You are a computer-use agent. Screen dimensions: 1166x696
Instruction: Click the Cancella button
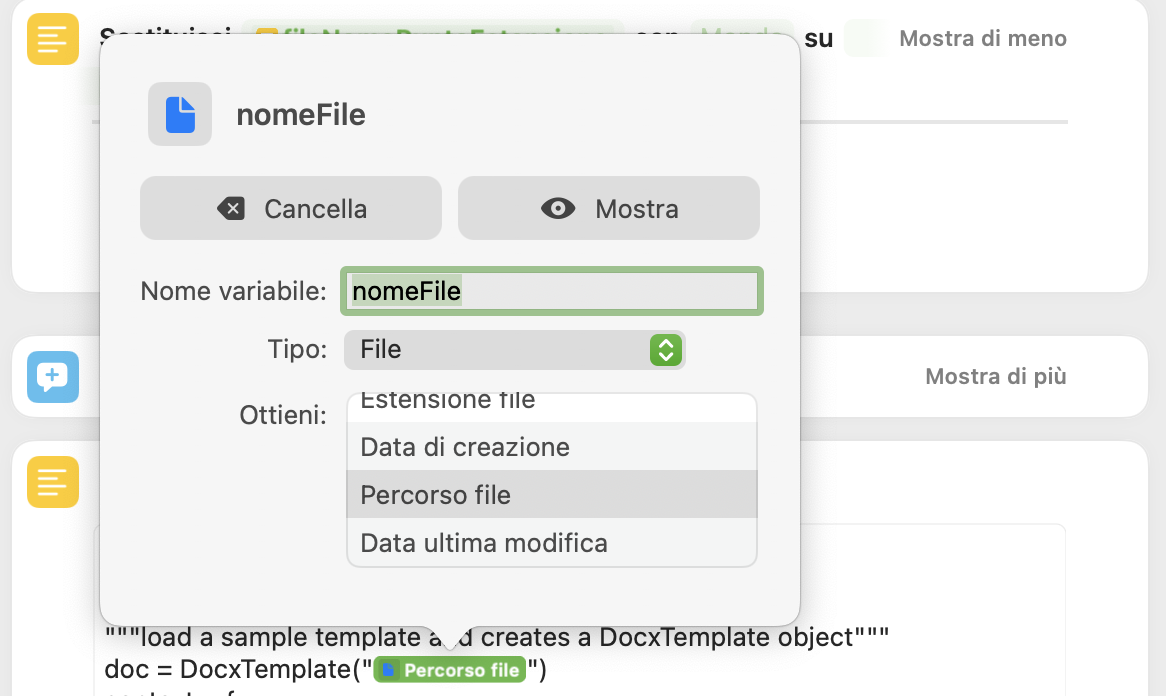[x=291, y=208]
